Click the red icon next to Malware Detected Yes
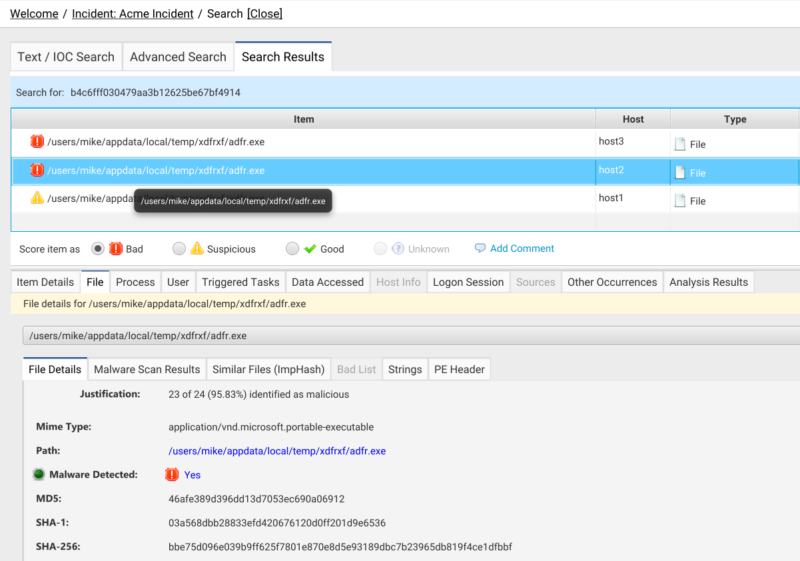The width and height of the screenshot is (800, 561). [172, 475]
